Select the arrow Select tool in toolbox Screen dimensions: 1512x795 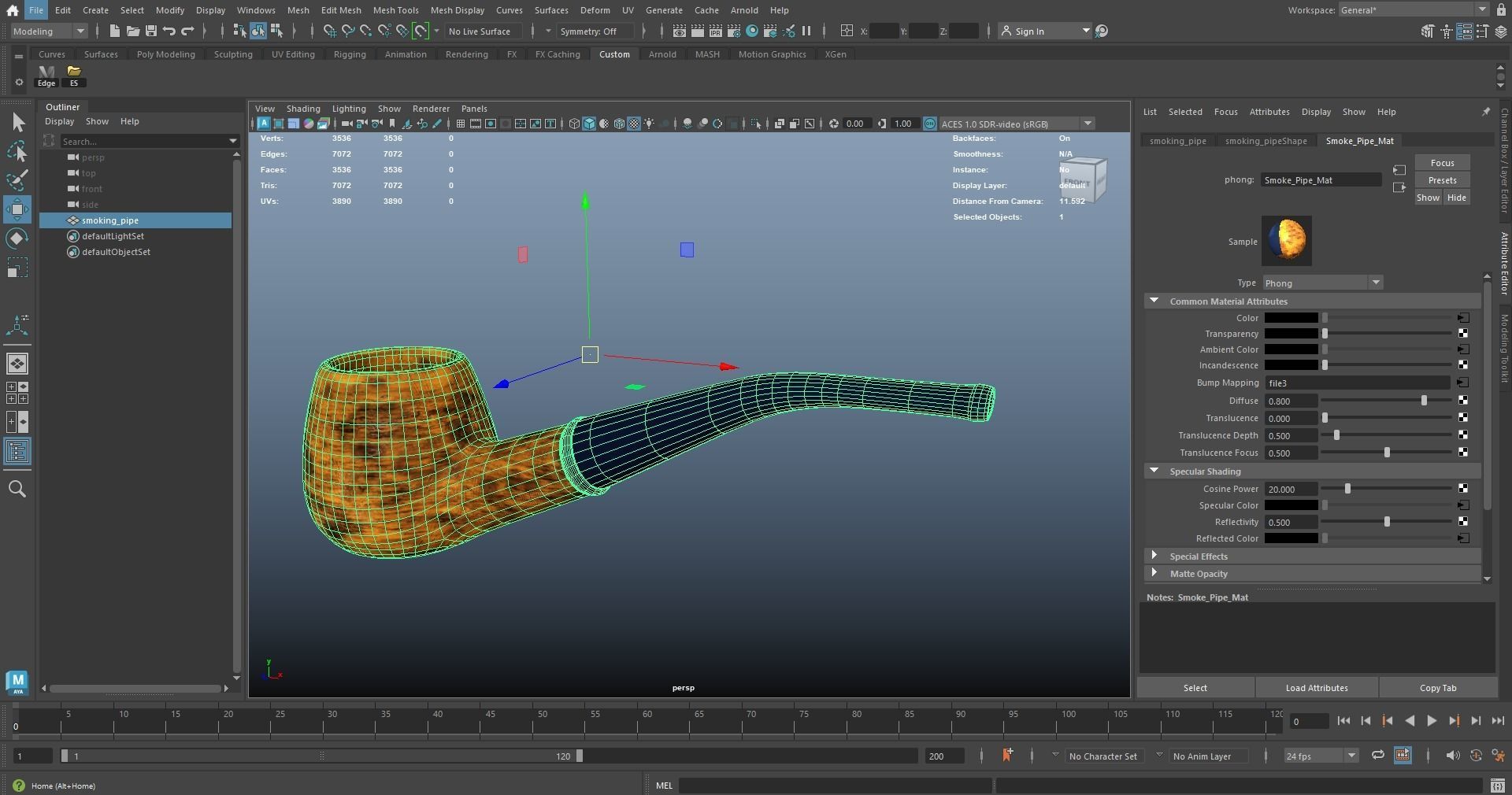tap(17, 123)
